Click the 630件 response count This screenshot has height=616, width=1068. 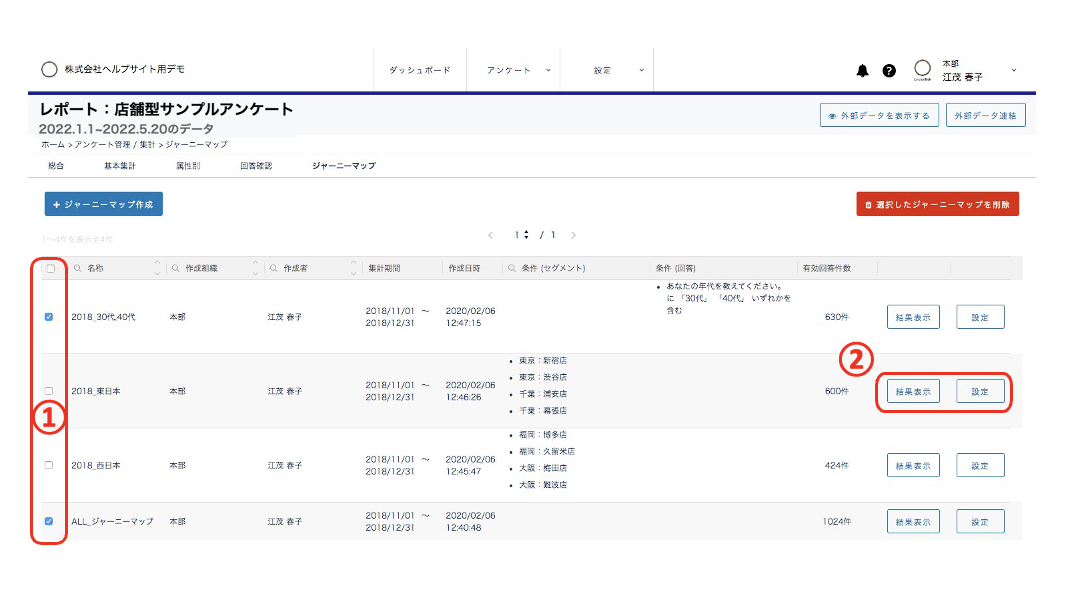[837, 317]
